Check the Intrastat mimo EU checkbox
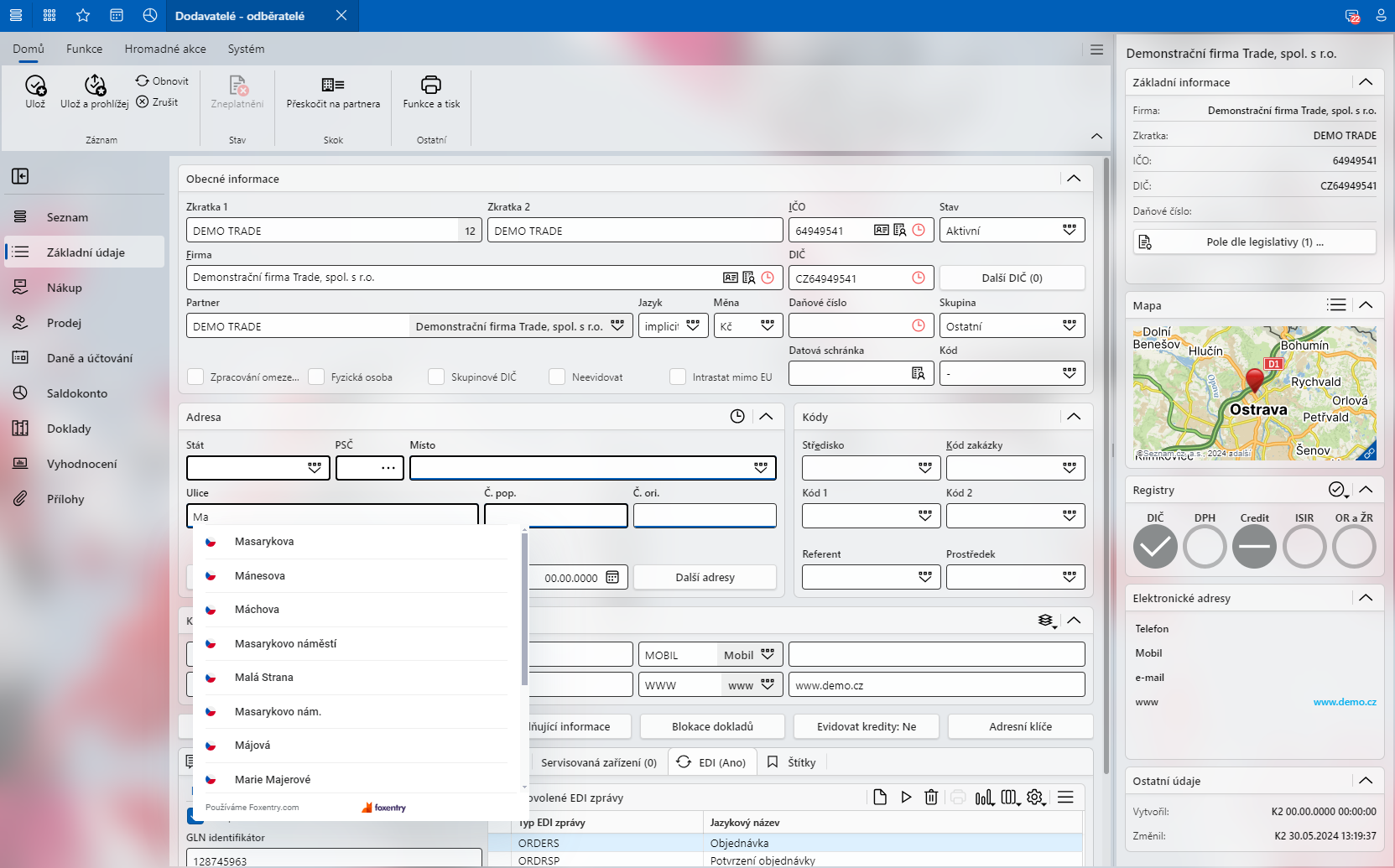The image size is (1395, 868). pyautogui.click(x=678, y=377)
